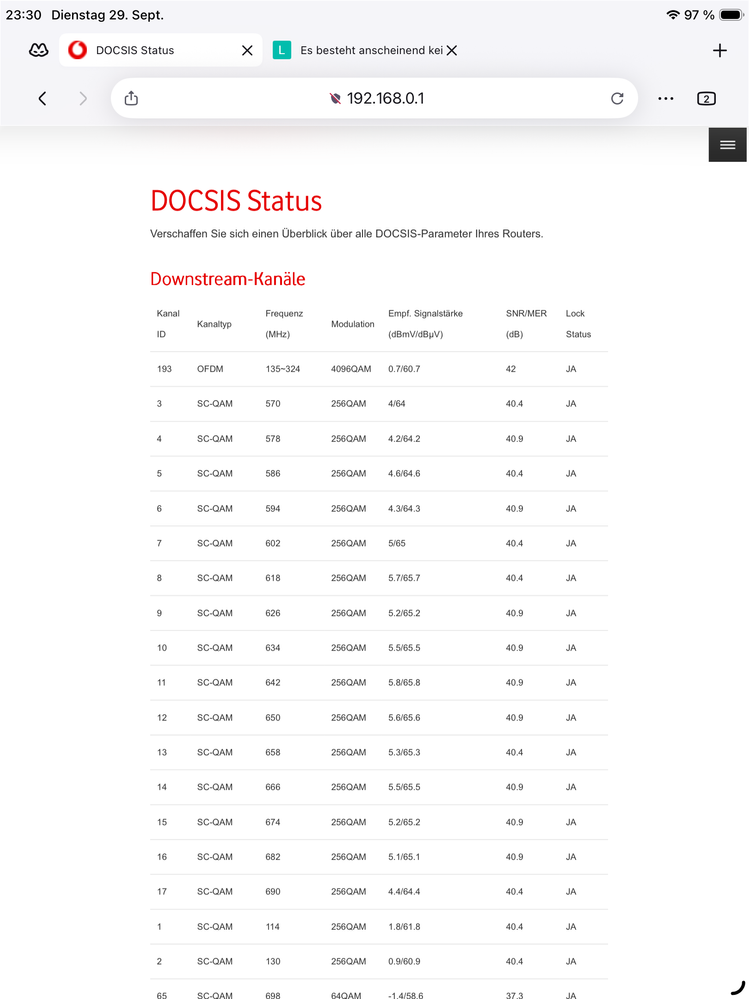Open the share sheet icon

(x=131, y=97)
